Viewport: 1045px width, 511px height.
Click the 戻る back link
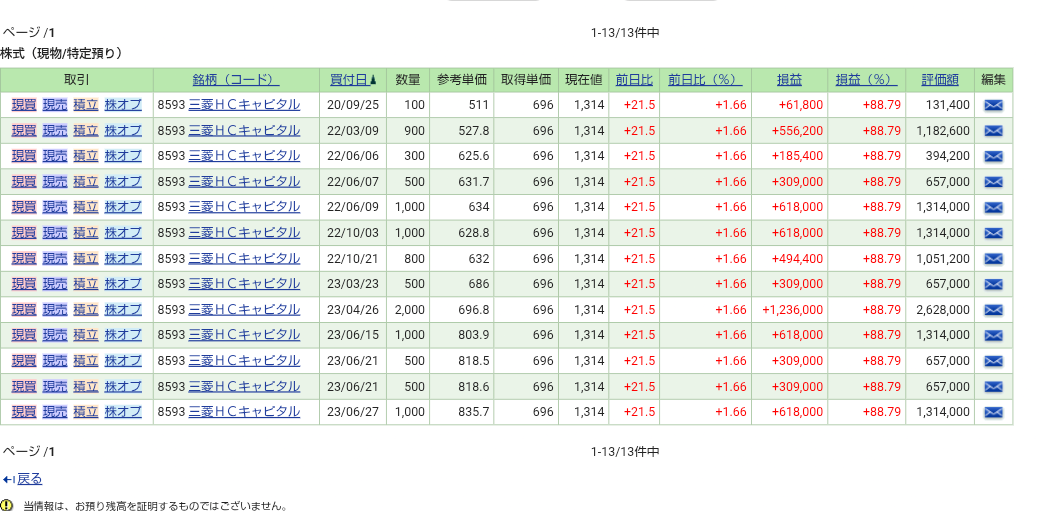(29, 479)
